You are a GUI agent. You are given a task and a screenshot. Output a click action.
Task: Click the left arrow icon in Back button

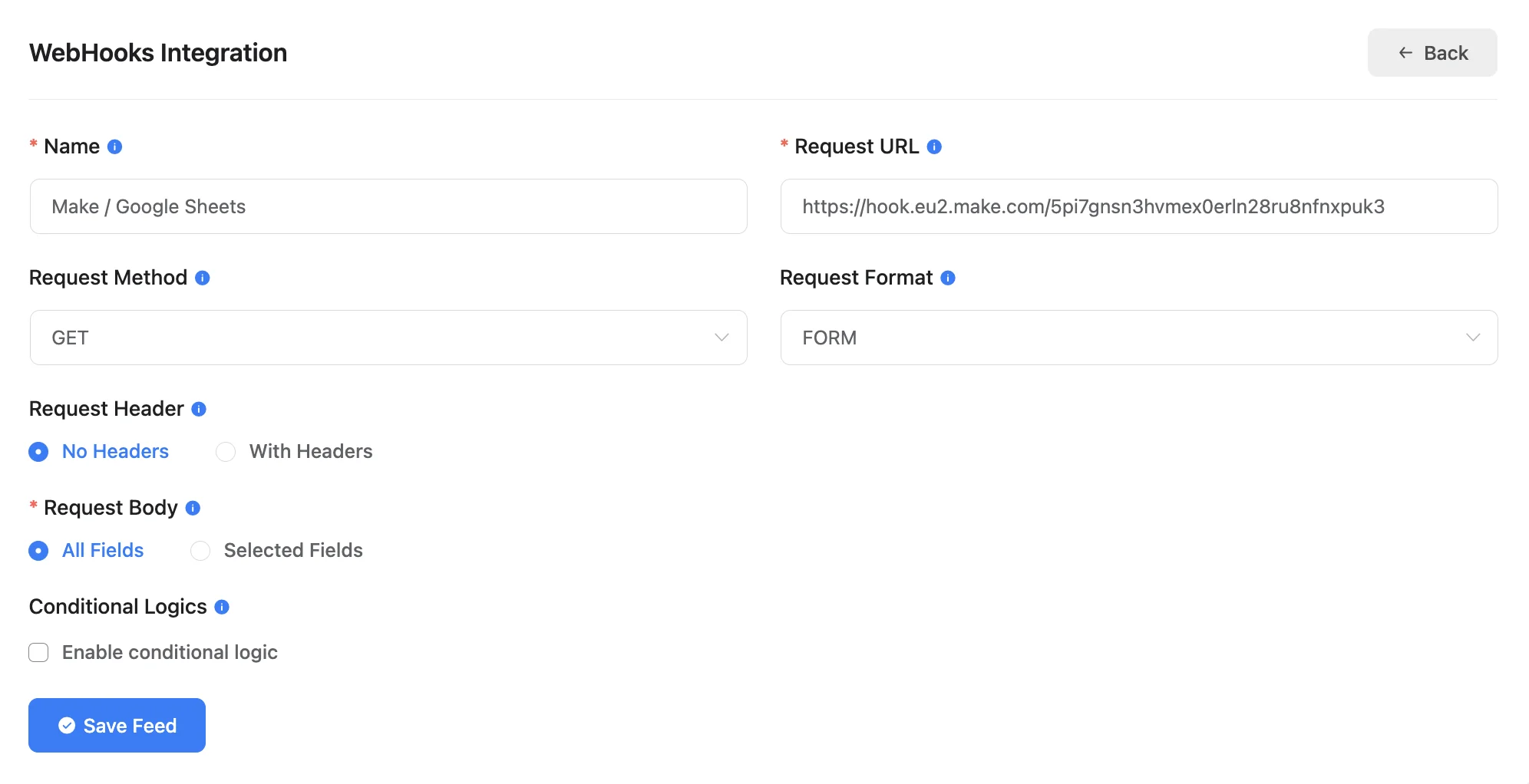1405,53
